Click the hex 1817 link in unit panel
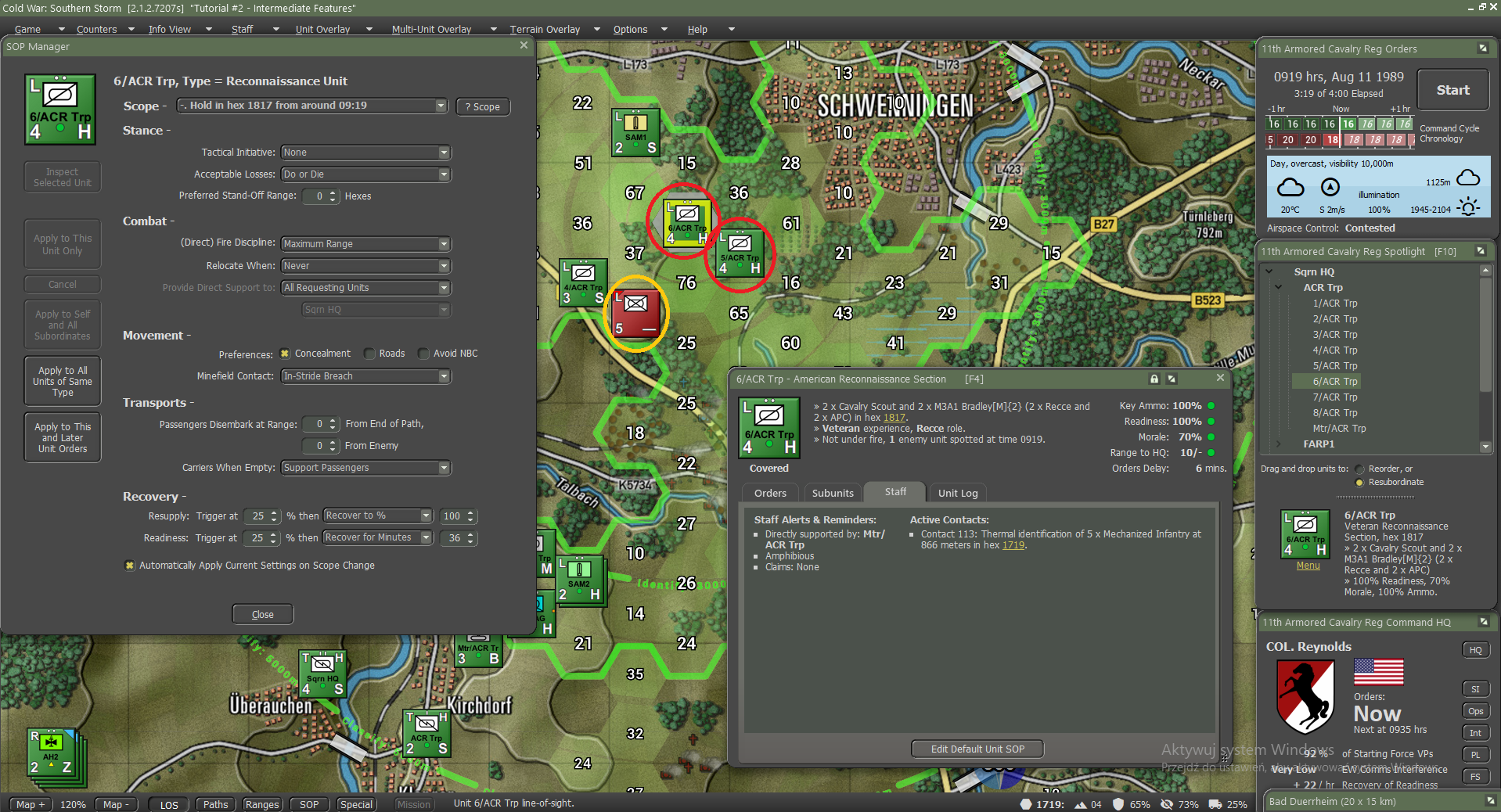Image resolution: width=1501 pixels, height=812 pixels. (x=894, y=418)
